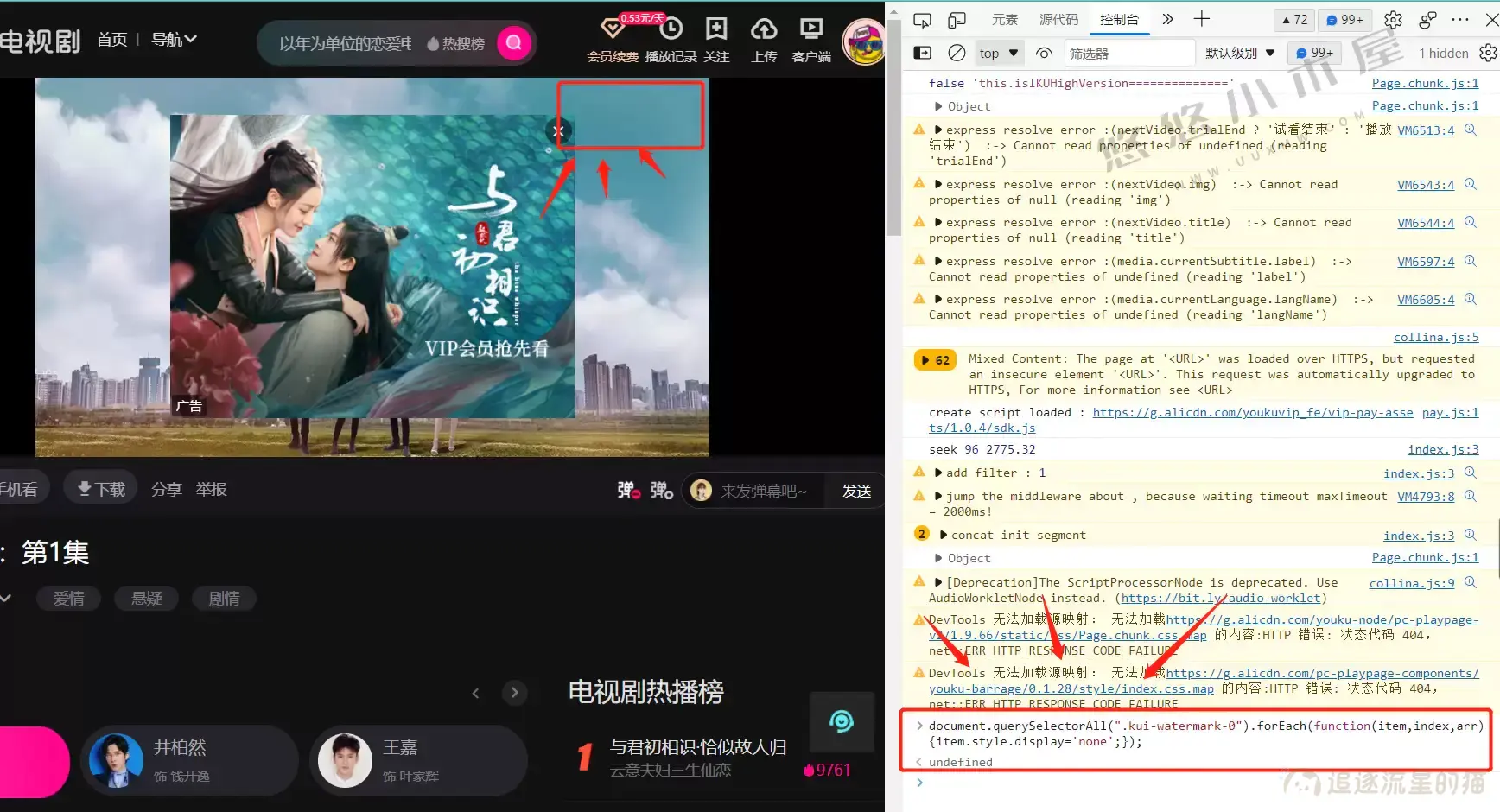Toggle the second danmaku settings icon
Screen dimensions: 1500x812
[x=661, y=490]
